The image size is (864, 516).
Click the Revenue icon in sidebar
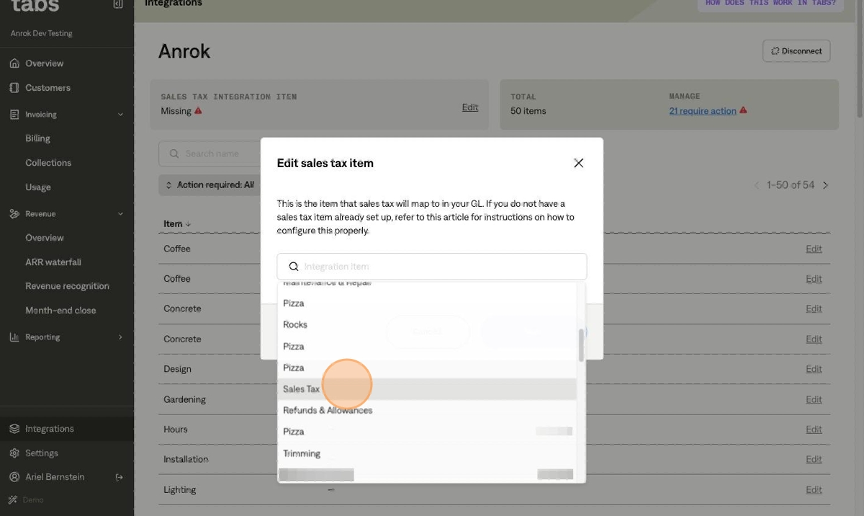click(14, 214)
